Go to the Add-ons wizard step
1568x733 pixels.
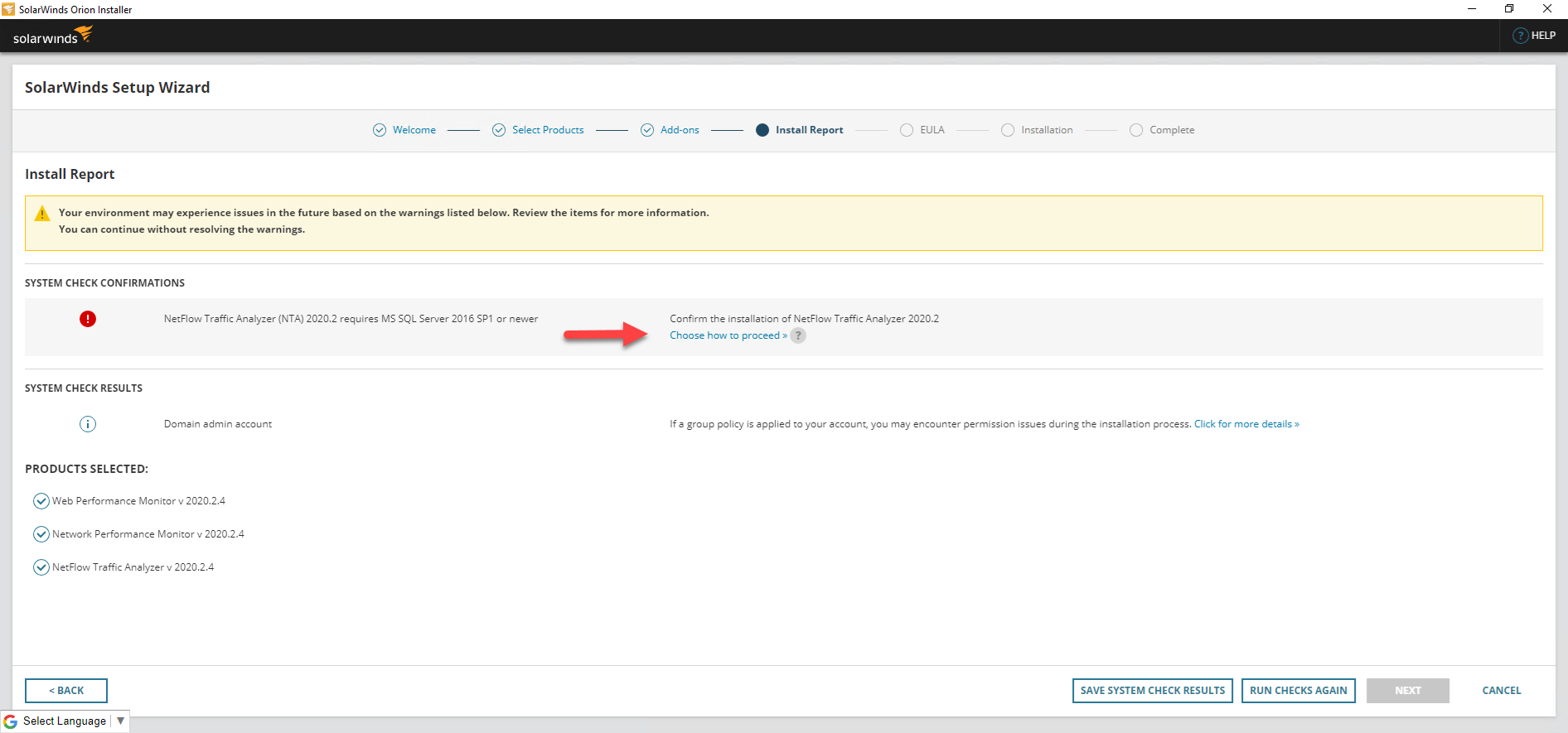(680, 130)
